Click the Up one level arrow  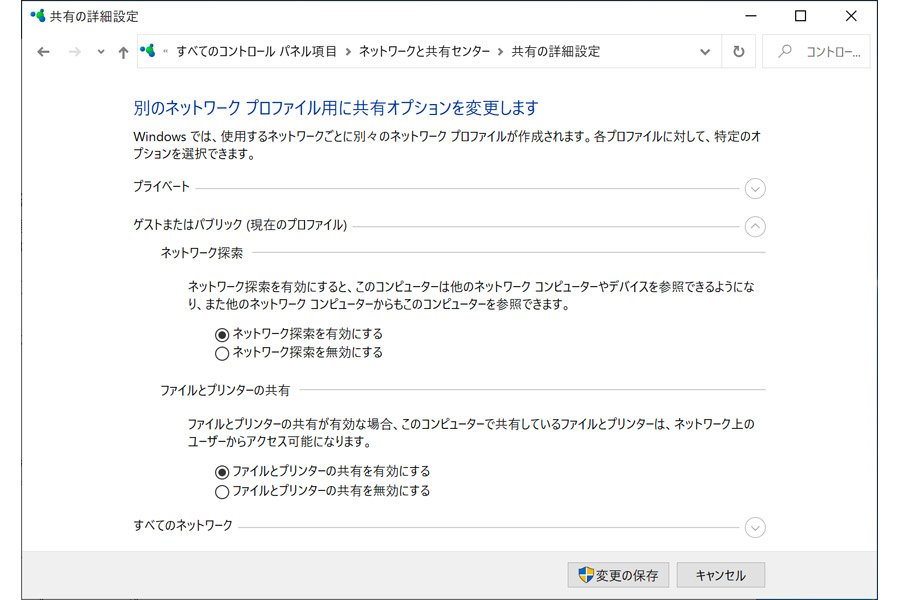(x=123, y=52)
